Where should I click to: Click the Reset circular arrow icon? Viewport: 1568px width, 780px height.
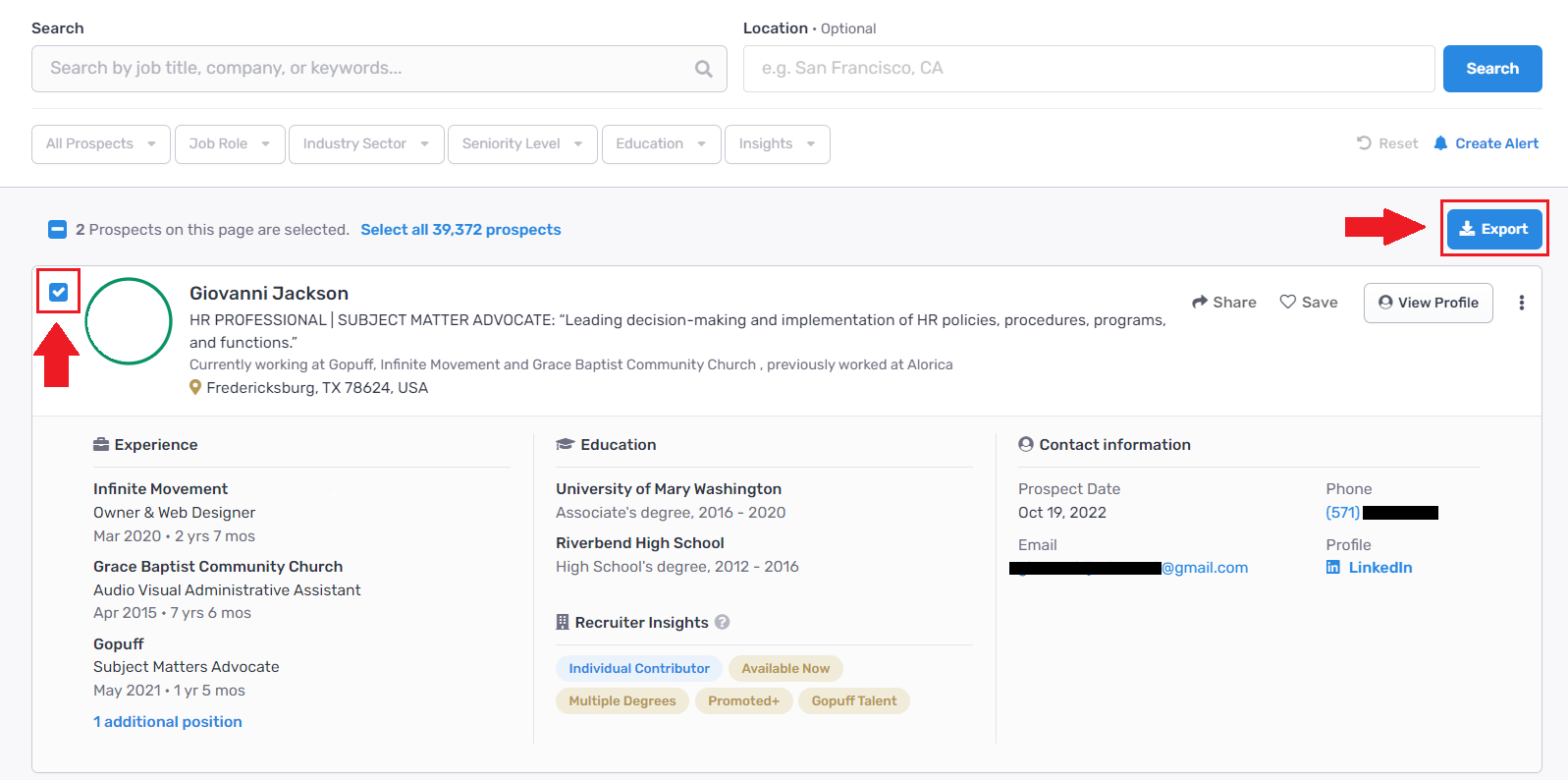click(x=1364, y=143)
